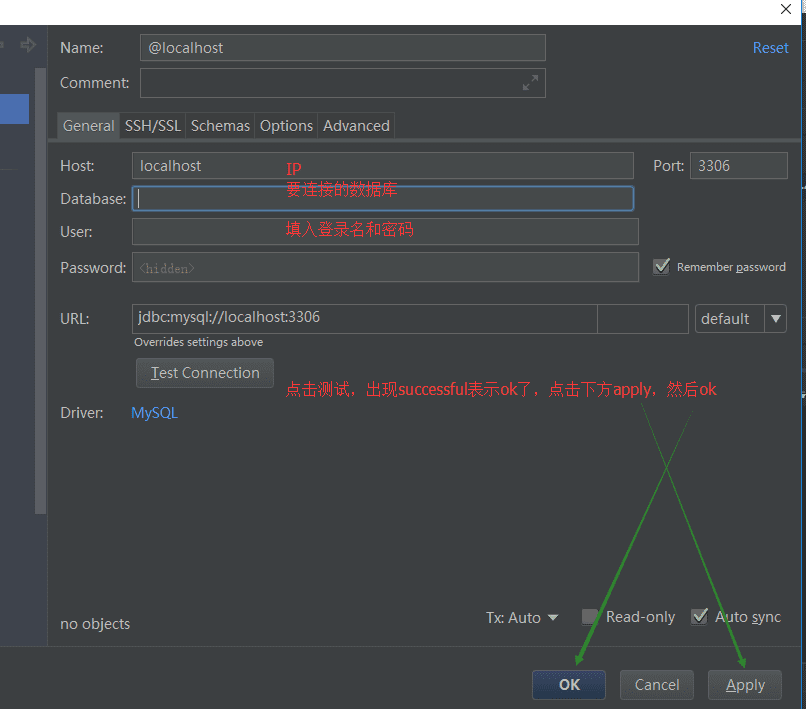806x709 pixels.
Task: Toggle the Auto sync checkbox
Action: click(x=699, y=616)
